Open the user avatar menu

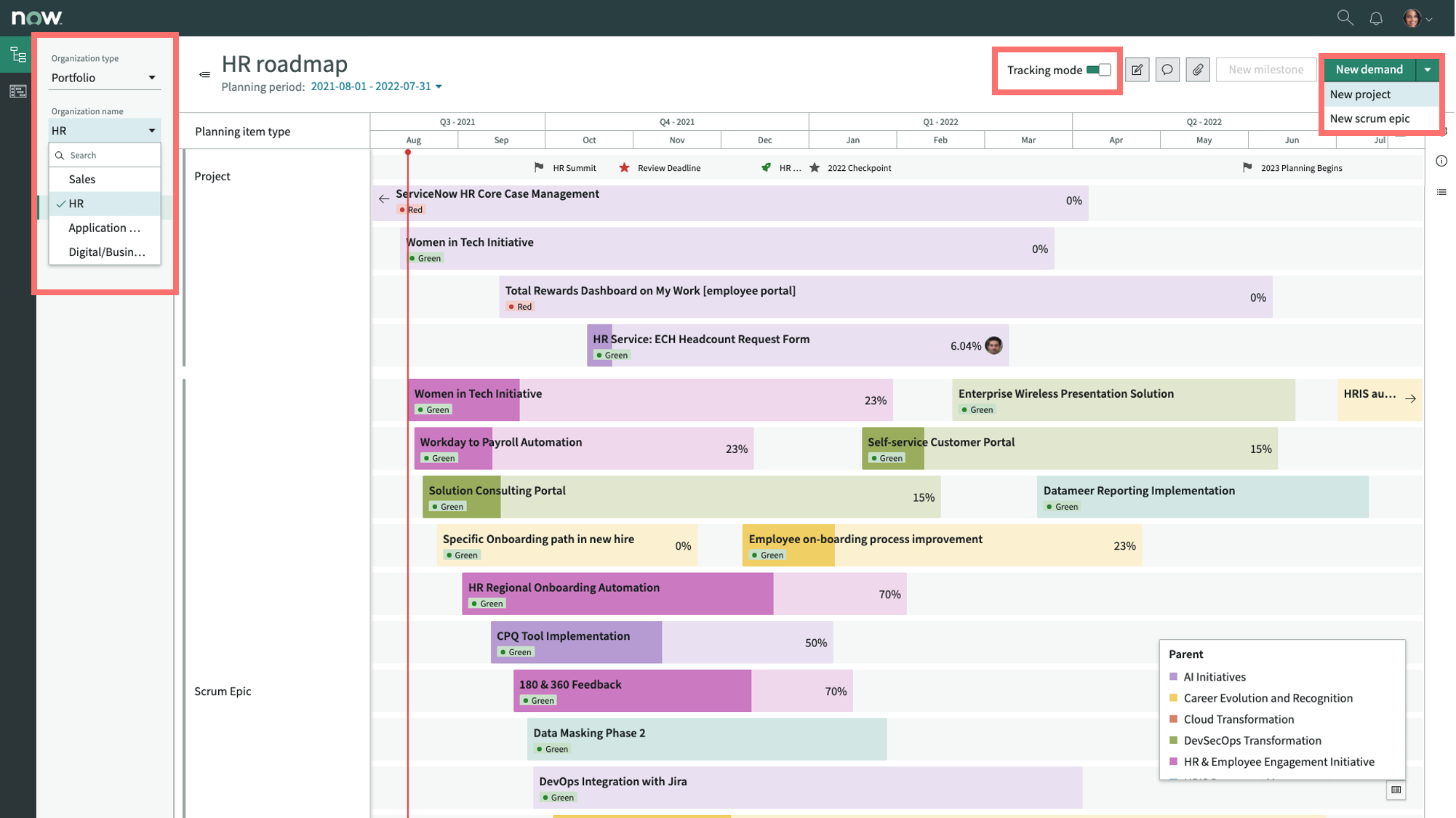[1417, 18]
